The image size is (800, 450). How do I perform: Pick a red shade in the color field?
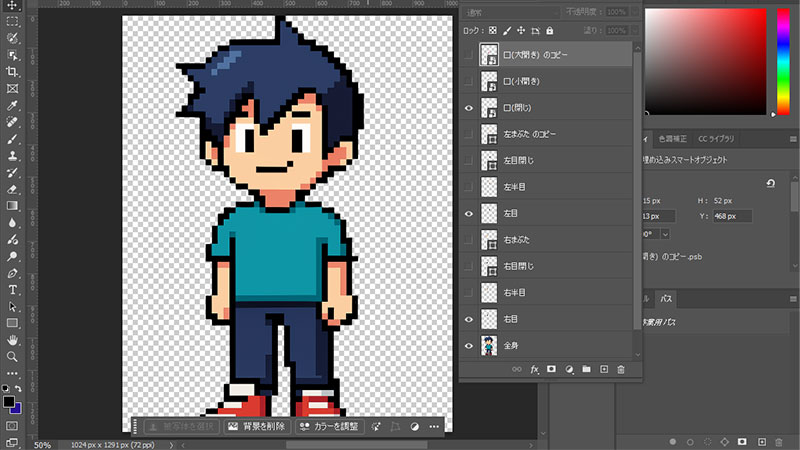706,62
